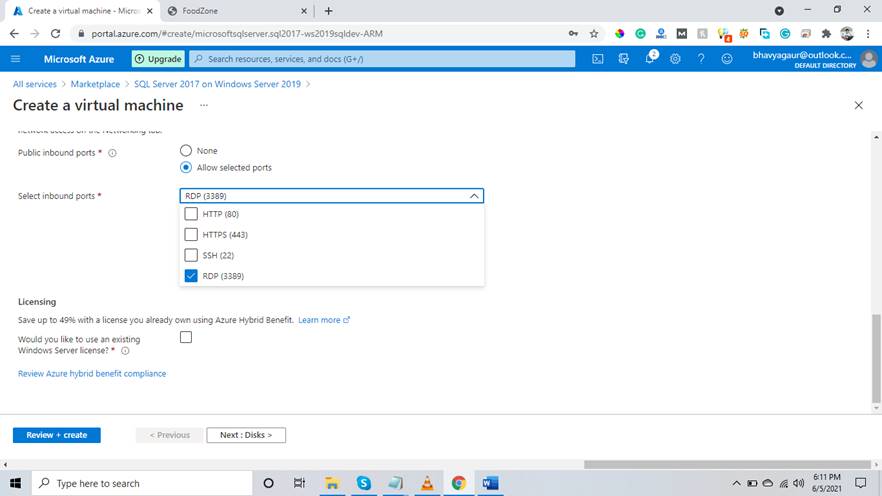Click the blade vertical scrollbar thumb
882x496 pixels.
[876, 357]
